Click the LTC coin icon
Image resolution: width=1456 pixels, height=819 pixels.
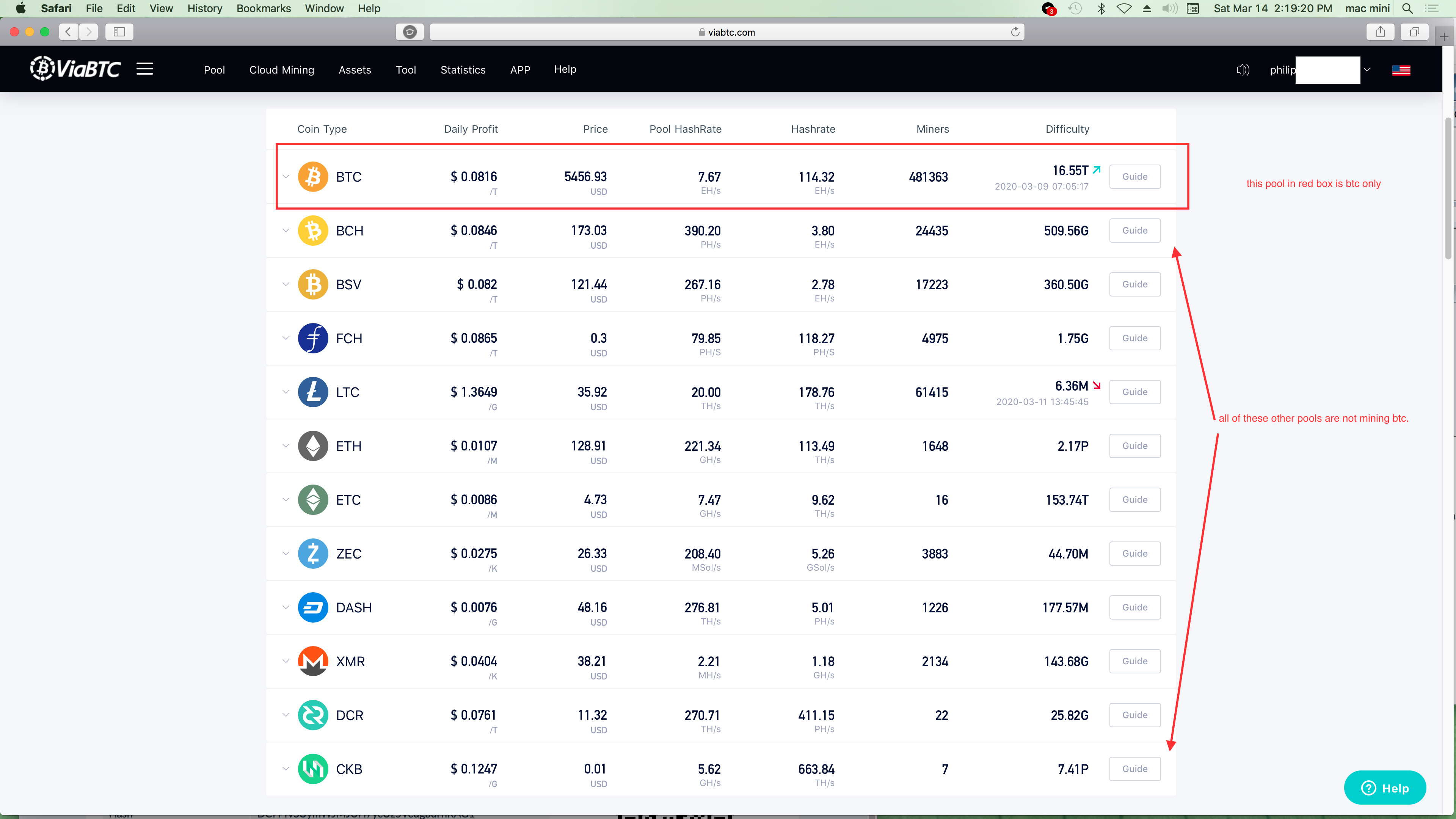(312, 392)
